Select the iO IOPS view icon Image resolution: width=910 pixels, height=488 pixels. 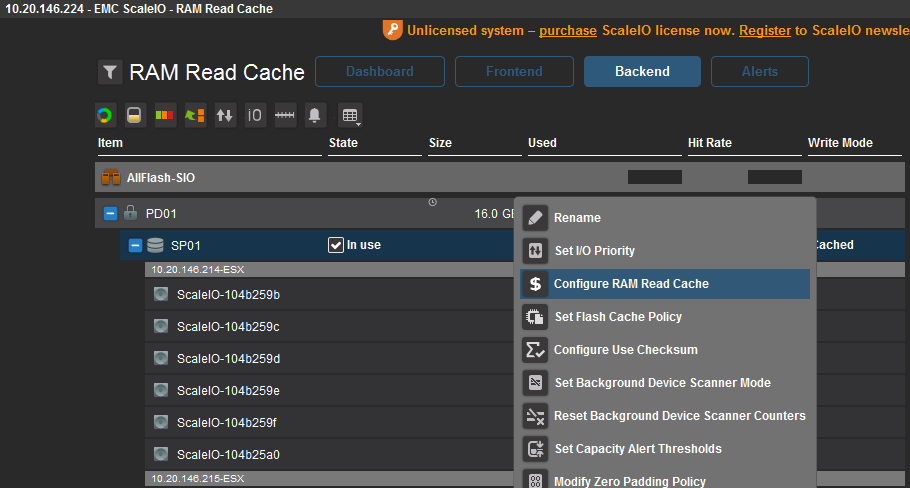(x=255, y=115)
